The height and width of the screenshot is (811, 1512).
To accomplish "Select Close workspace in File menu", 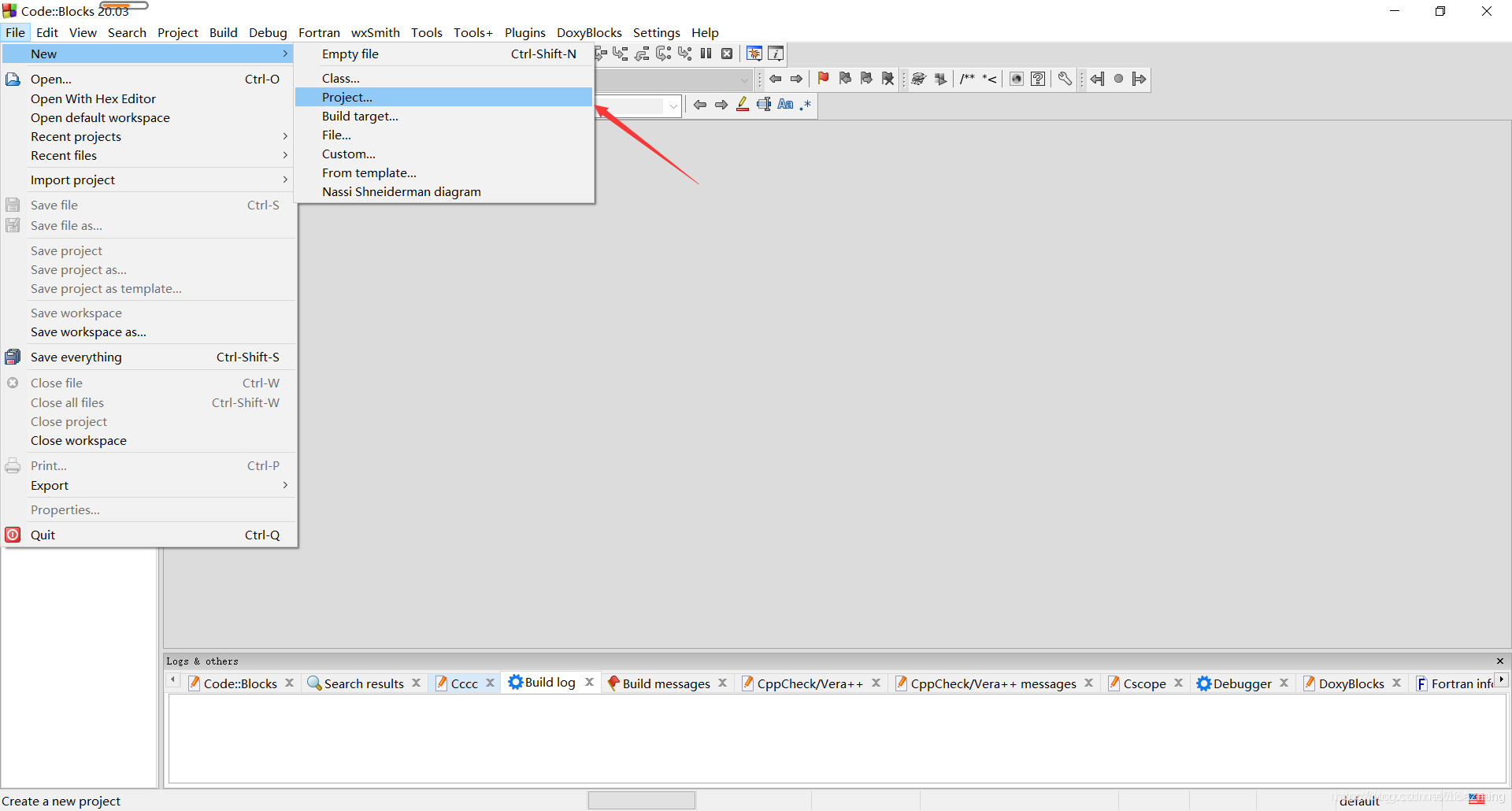I will click(150, 440).
